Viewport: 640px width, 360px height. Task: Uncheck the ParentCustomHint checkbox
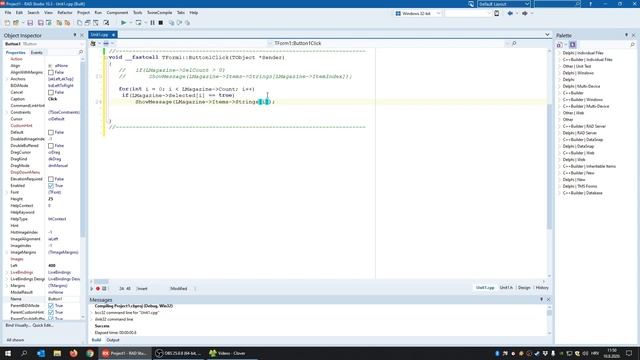point(51,312)
